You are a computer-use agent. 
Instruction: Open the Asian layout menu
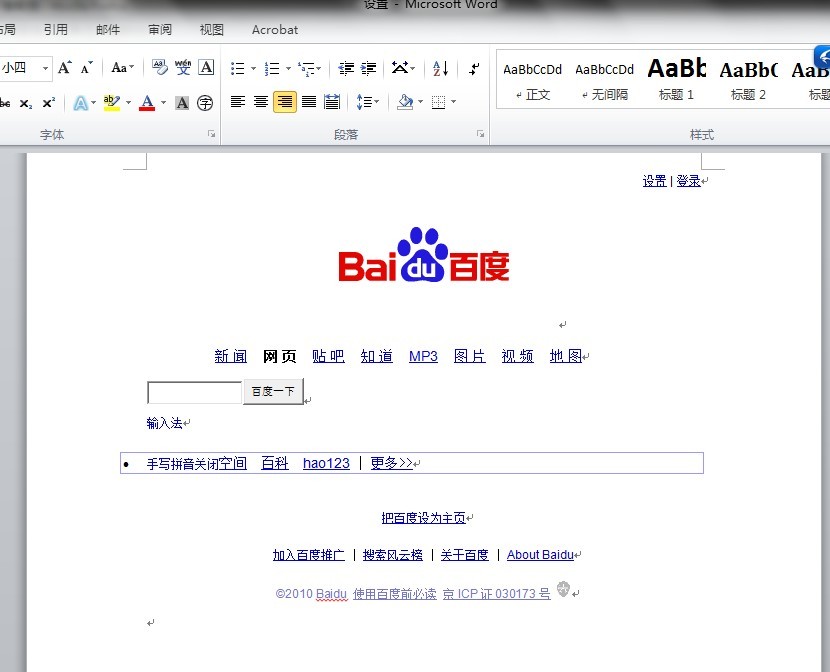tap(403, 68)
